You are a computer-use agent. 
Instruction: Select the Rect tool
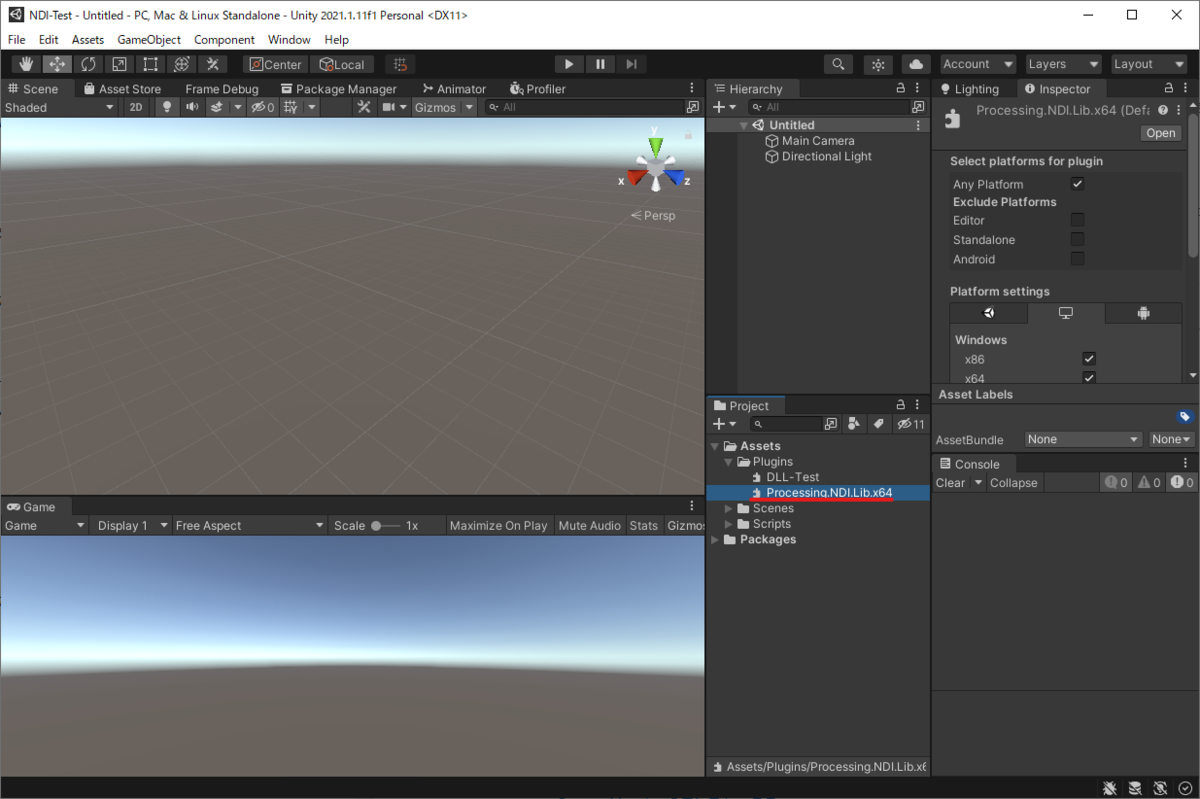pyautogui.click(x=150, y=64)
